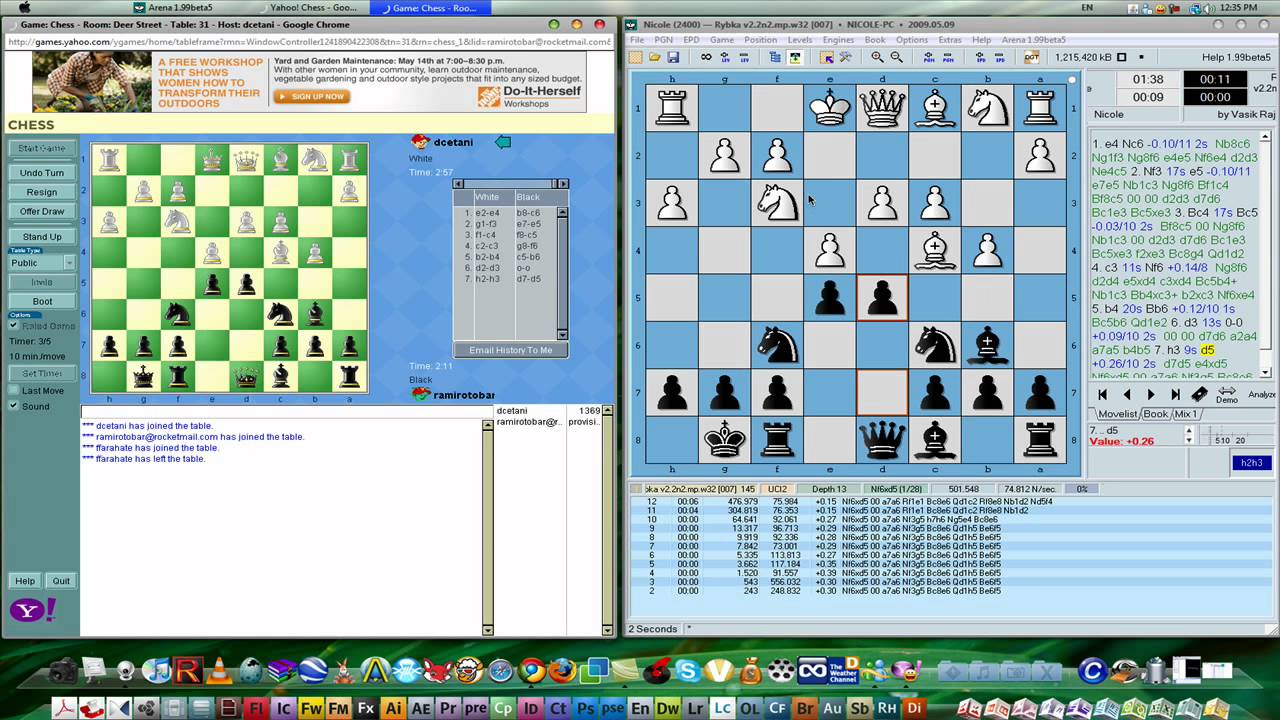Open the Position menu in Arena

pyautogui.click(x=760, y=40)
